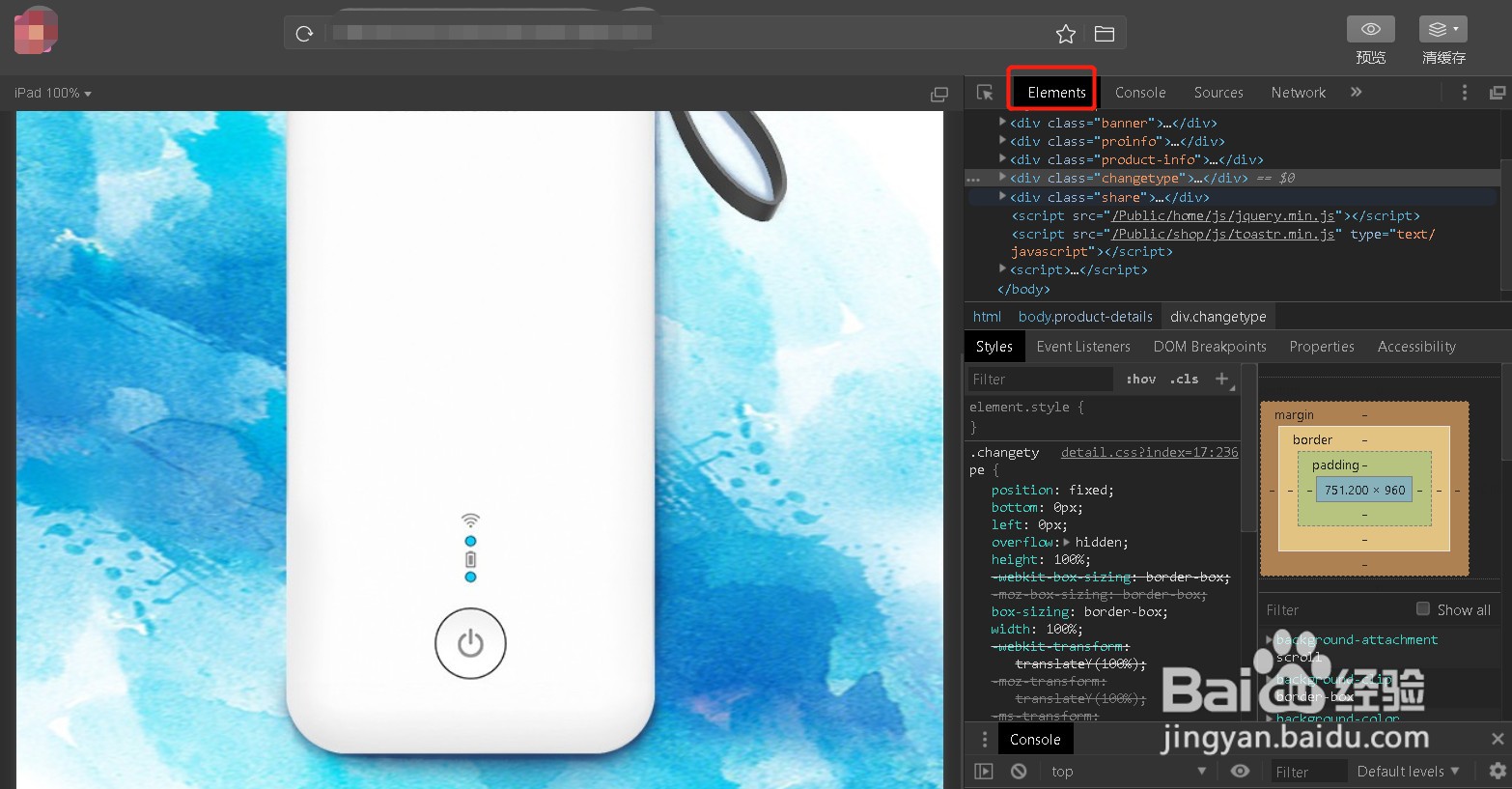Open the Default levels dropdown
The height and width of the screenshot is (789, 1512).
point(1408,771)
